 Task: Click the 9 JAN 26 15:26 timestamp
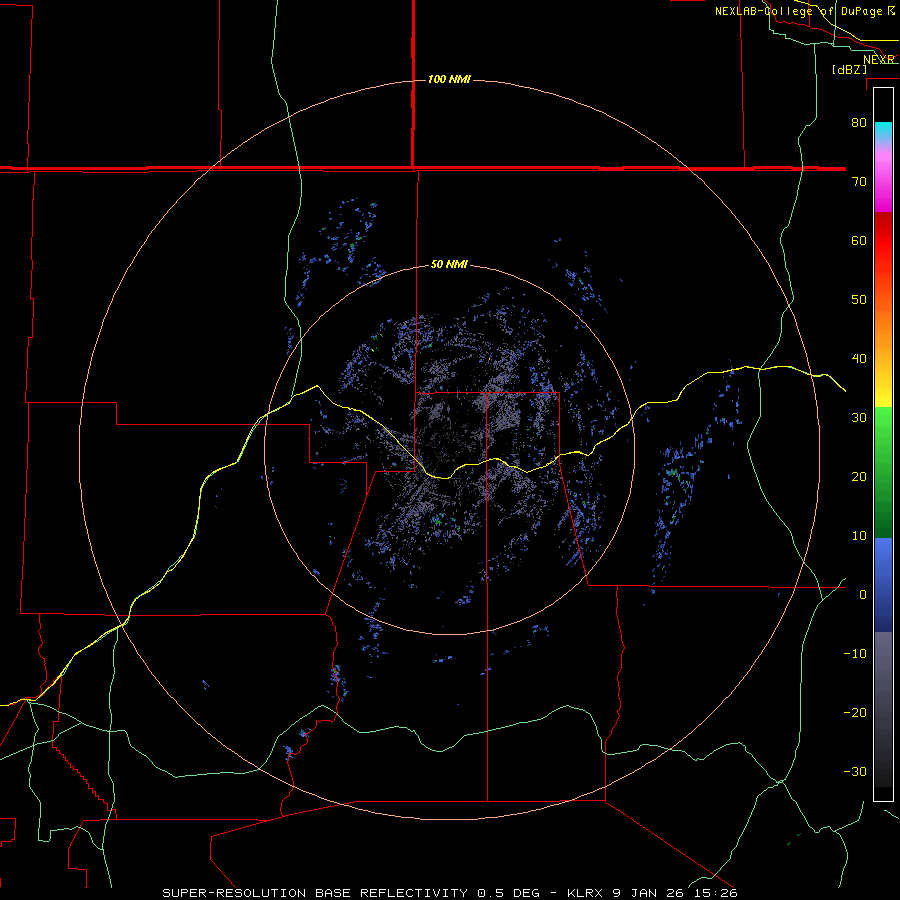675,893
